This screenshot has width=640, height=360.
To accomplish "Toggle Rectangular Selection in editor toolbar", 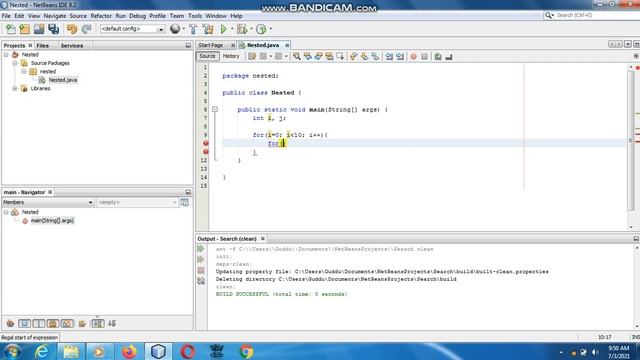I will [340, 56].
